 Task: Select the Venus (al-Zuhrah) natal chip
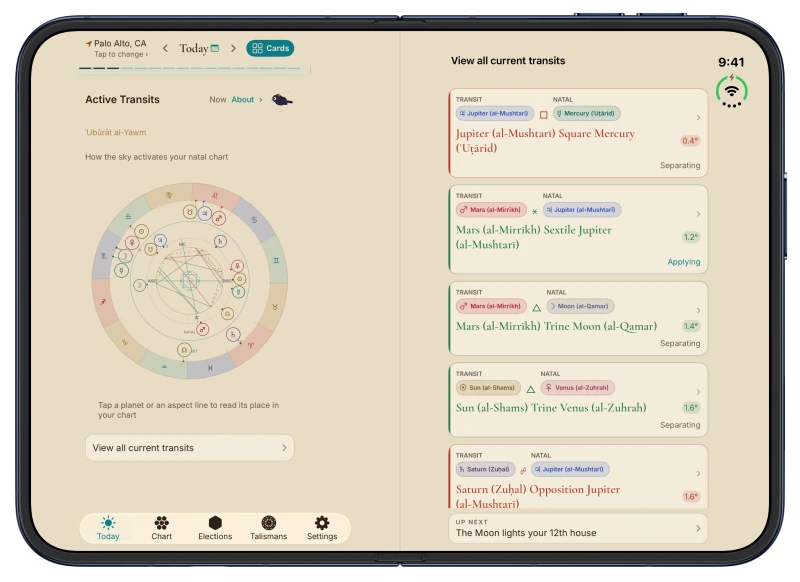578,388
